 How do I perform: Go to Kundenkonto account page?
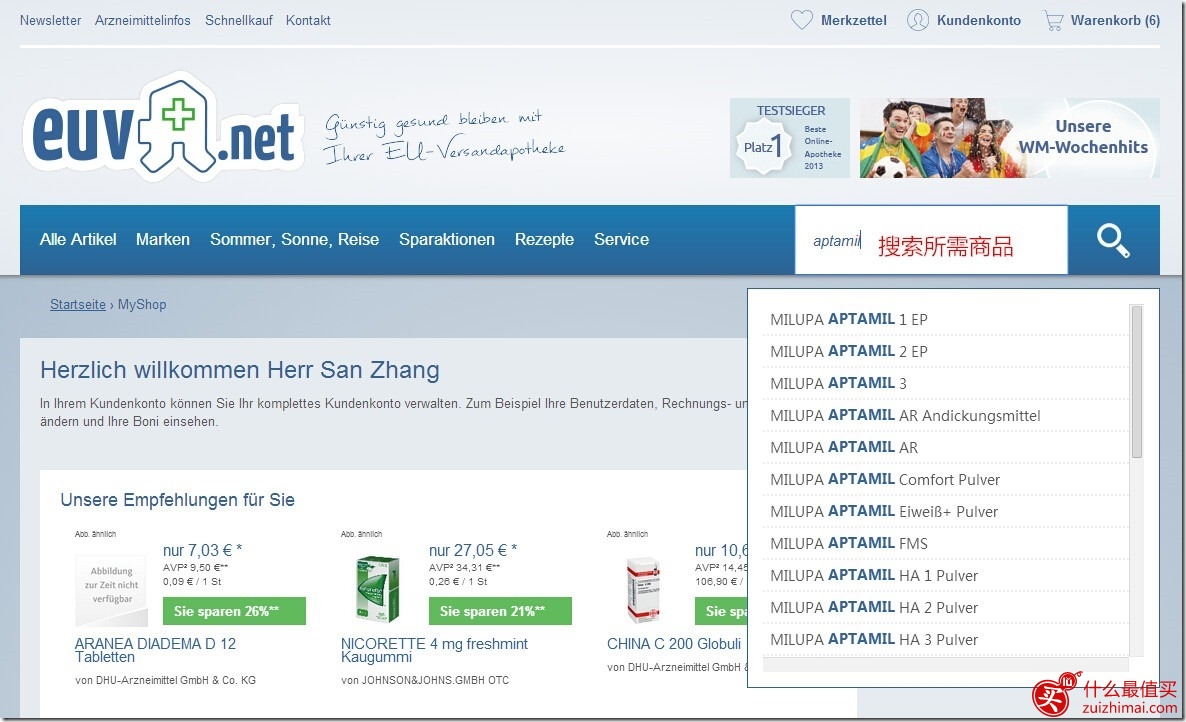click(979, 20)
